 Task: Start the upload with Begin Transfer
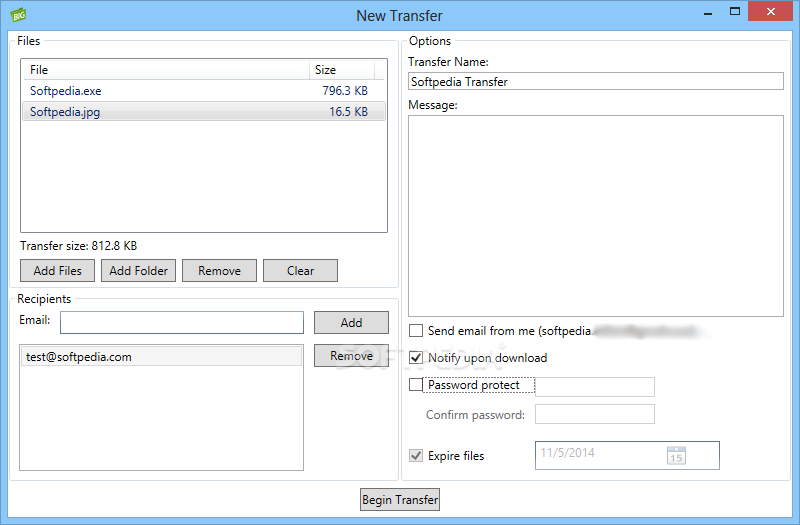(399, 499)
